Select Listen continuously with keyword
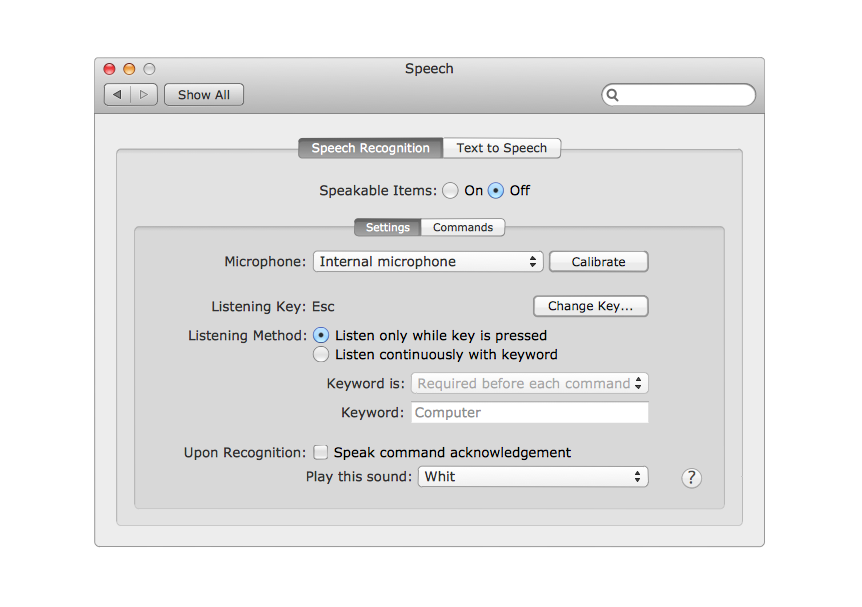Image resolution: width=862 pixels, height=607 pixels. (x=321, y=354)
